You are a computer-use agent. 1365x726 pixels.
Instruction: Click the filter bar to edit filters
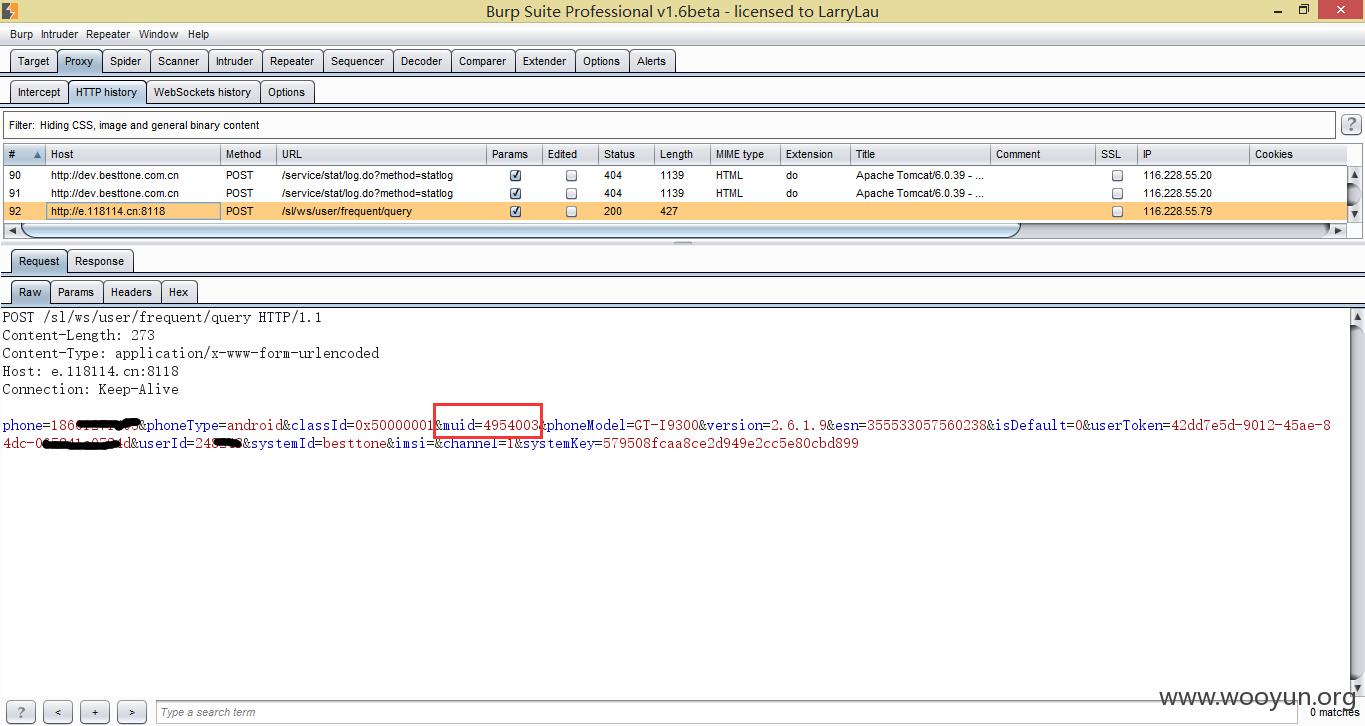(x=669, y=125)
